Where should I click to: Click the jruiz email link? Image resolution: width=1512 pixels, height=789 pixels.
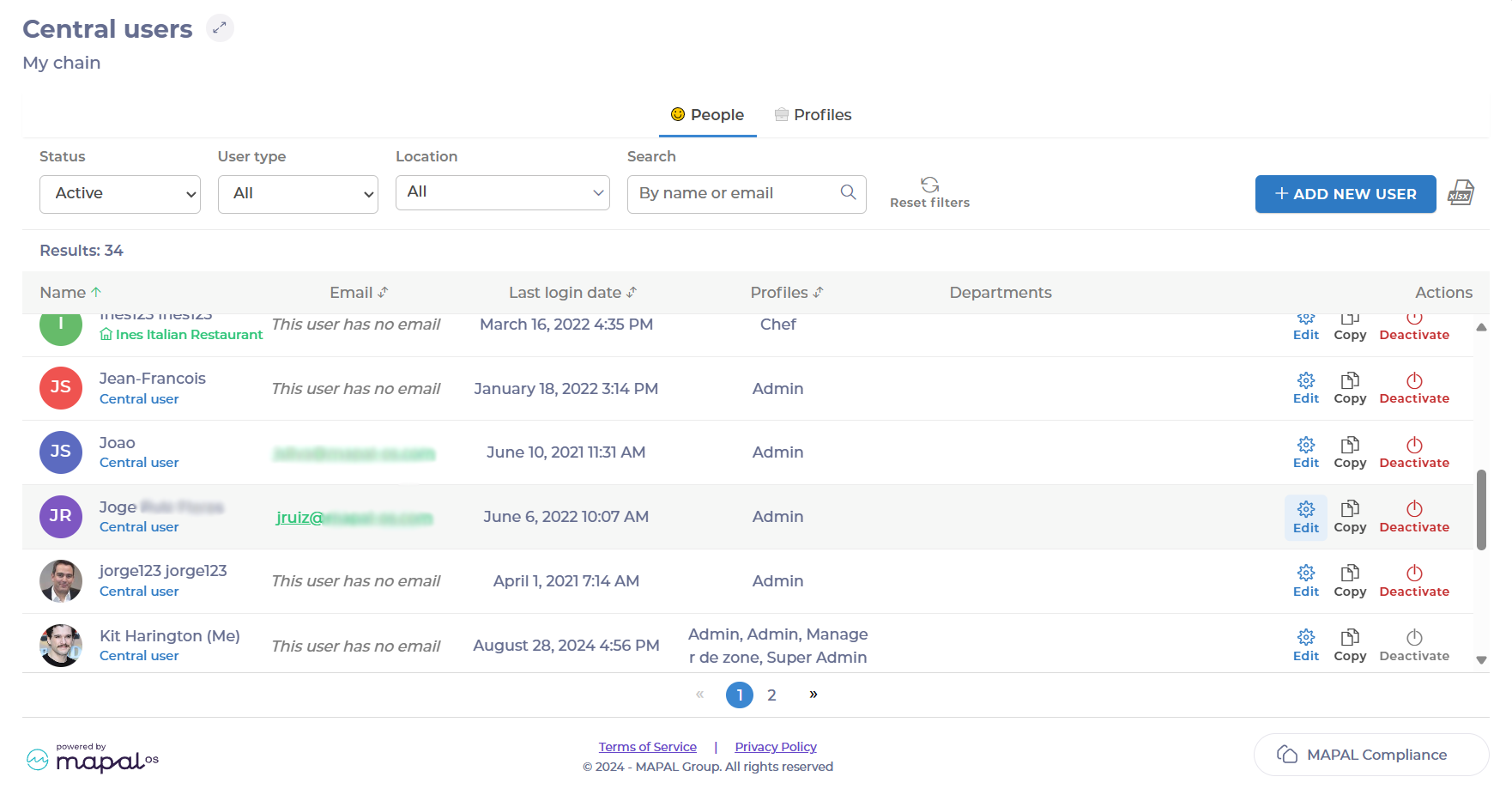pyautogui.click(x=354, y=518)
